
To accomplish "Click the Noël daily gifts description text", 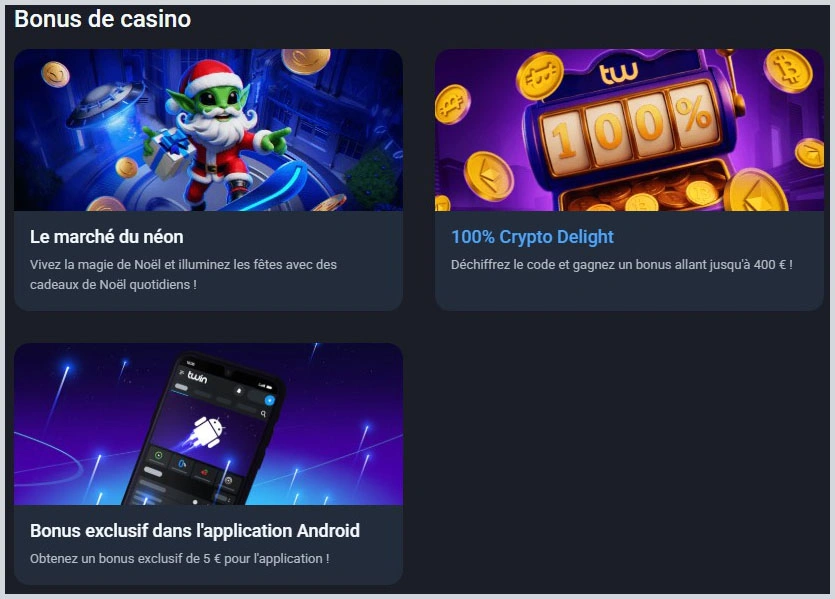I will pyautogui.click(x=183, y=274).
